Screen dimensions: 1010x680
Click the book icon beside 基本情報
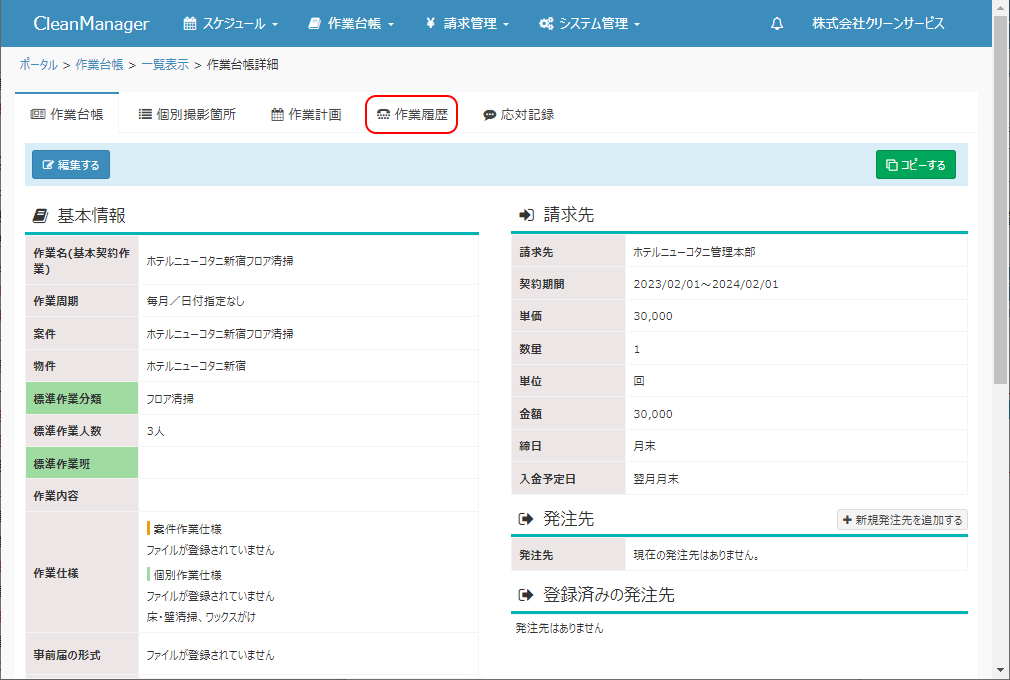(x=40, y=216)
